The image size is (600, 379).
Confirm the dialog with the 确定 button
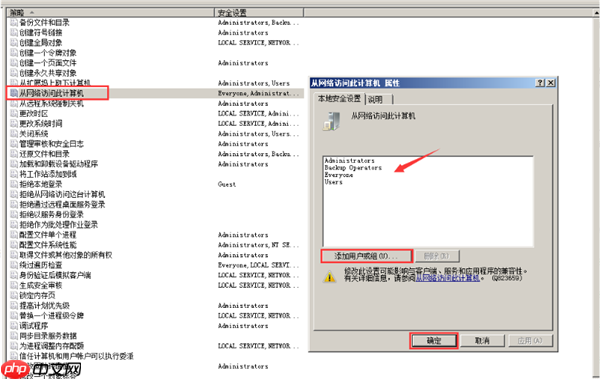(x=434, y=340)
